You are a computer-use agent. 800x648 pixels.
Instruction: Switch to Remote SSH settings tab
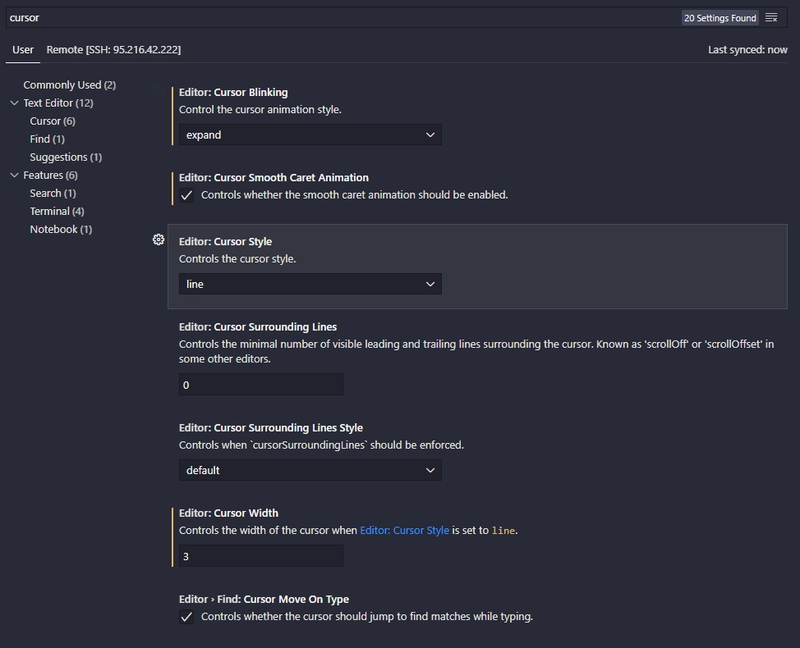pos(114,50)
